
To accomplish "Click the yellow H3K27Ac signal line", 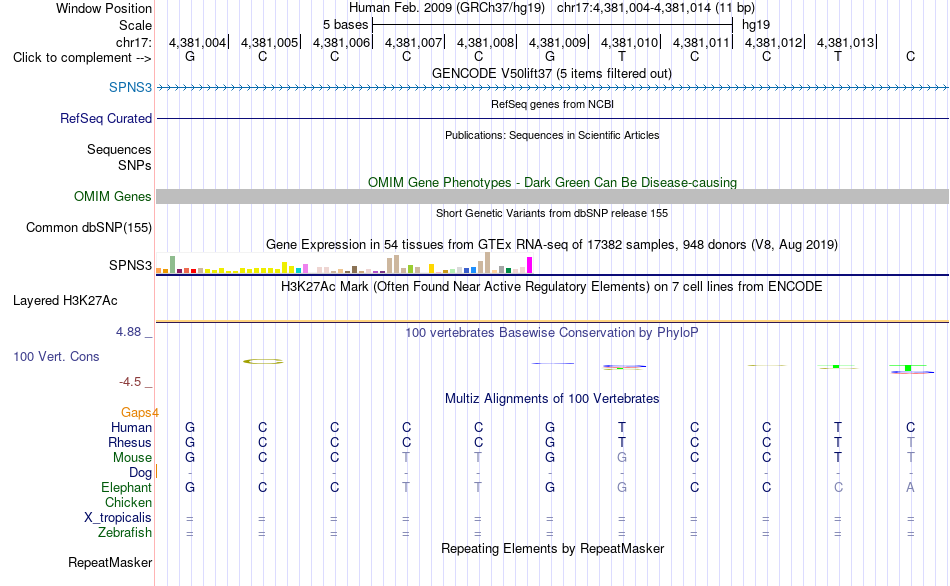I will click(x=553, y=321).
